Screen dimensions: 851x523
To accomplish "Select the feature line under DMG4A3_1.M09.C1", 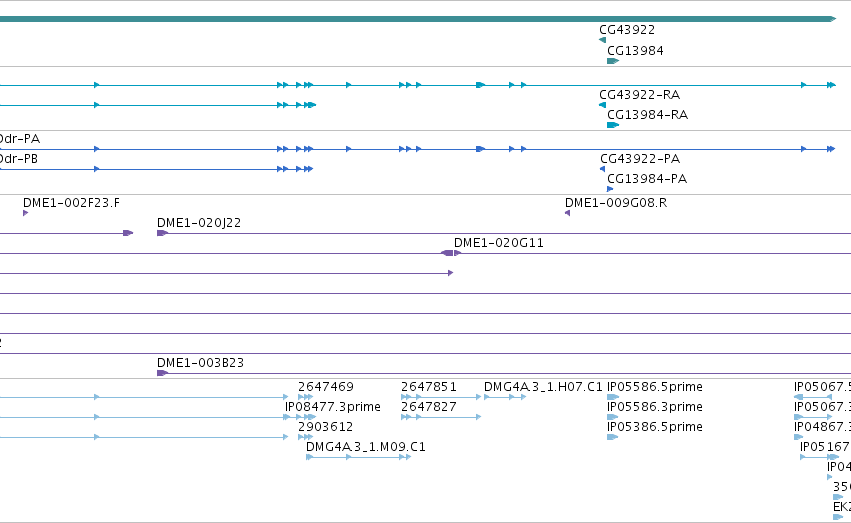I will (x=358, y=457).
